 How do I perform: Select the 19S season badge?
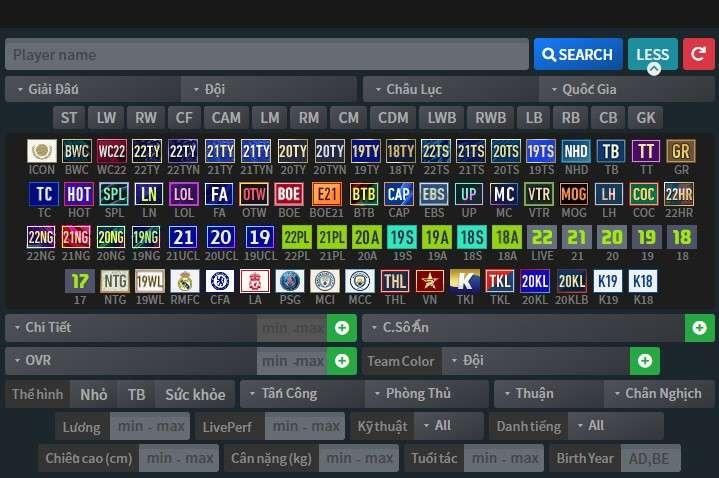click(x=402, y=237)
